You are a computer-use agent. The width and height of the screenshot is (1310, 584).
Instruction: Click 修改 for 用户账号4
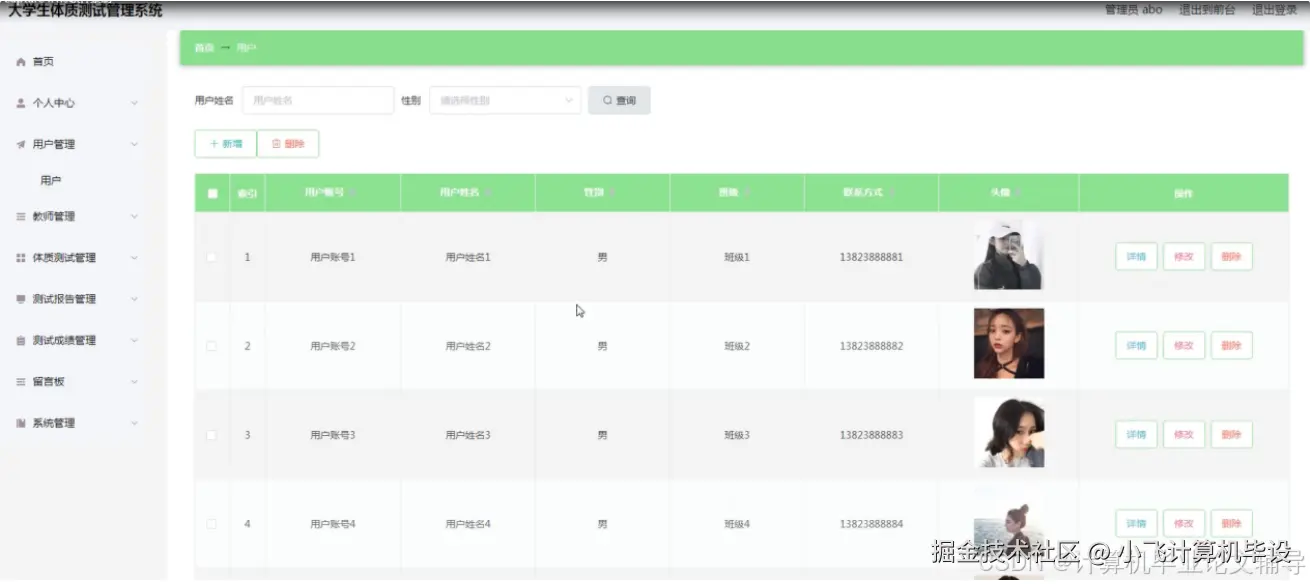pyautogui.click(x=1184, y=524)
